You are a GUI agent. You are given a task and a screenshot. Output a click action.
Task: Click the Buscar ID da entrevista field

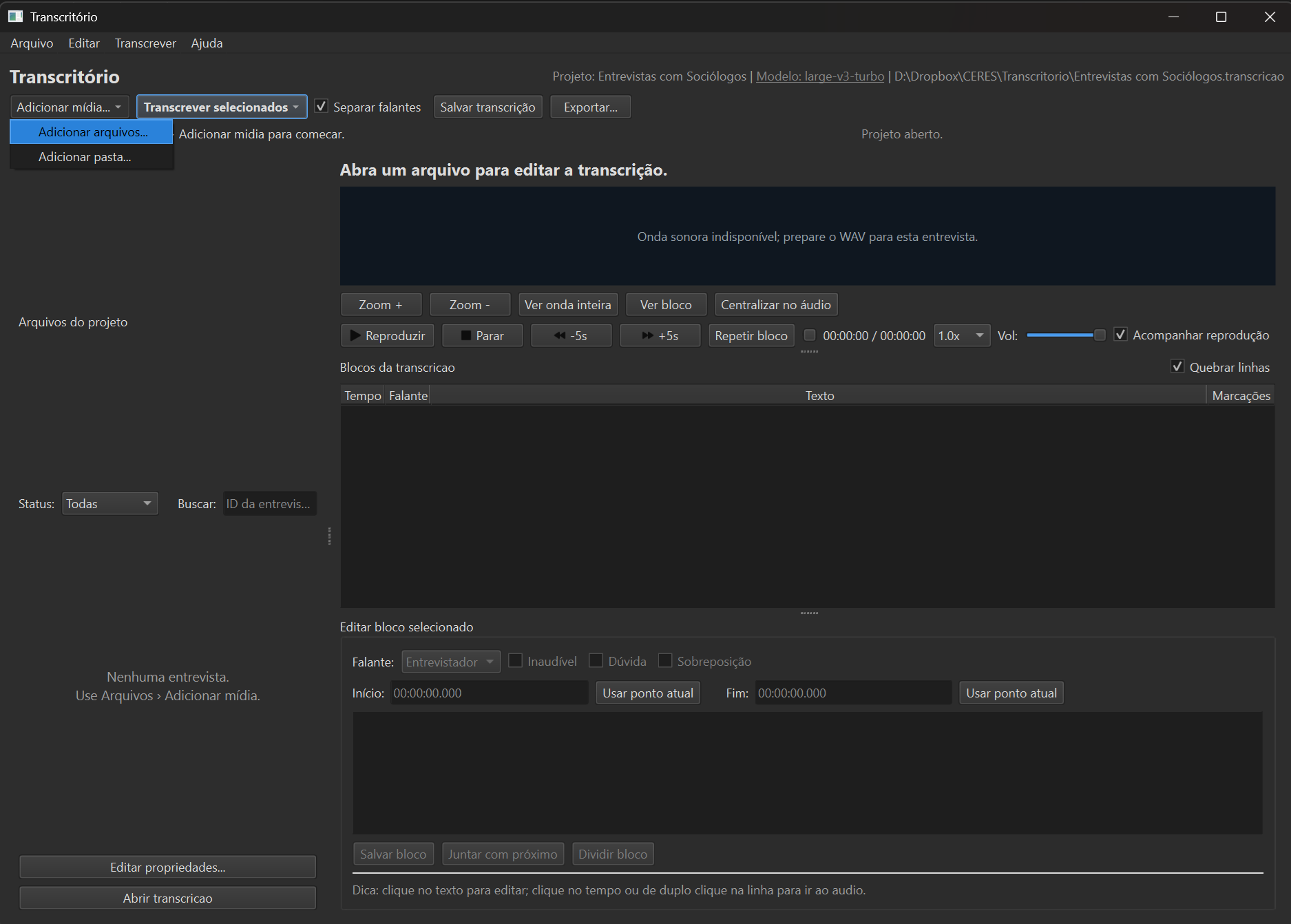tap(269, 503)
